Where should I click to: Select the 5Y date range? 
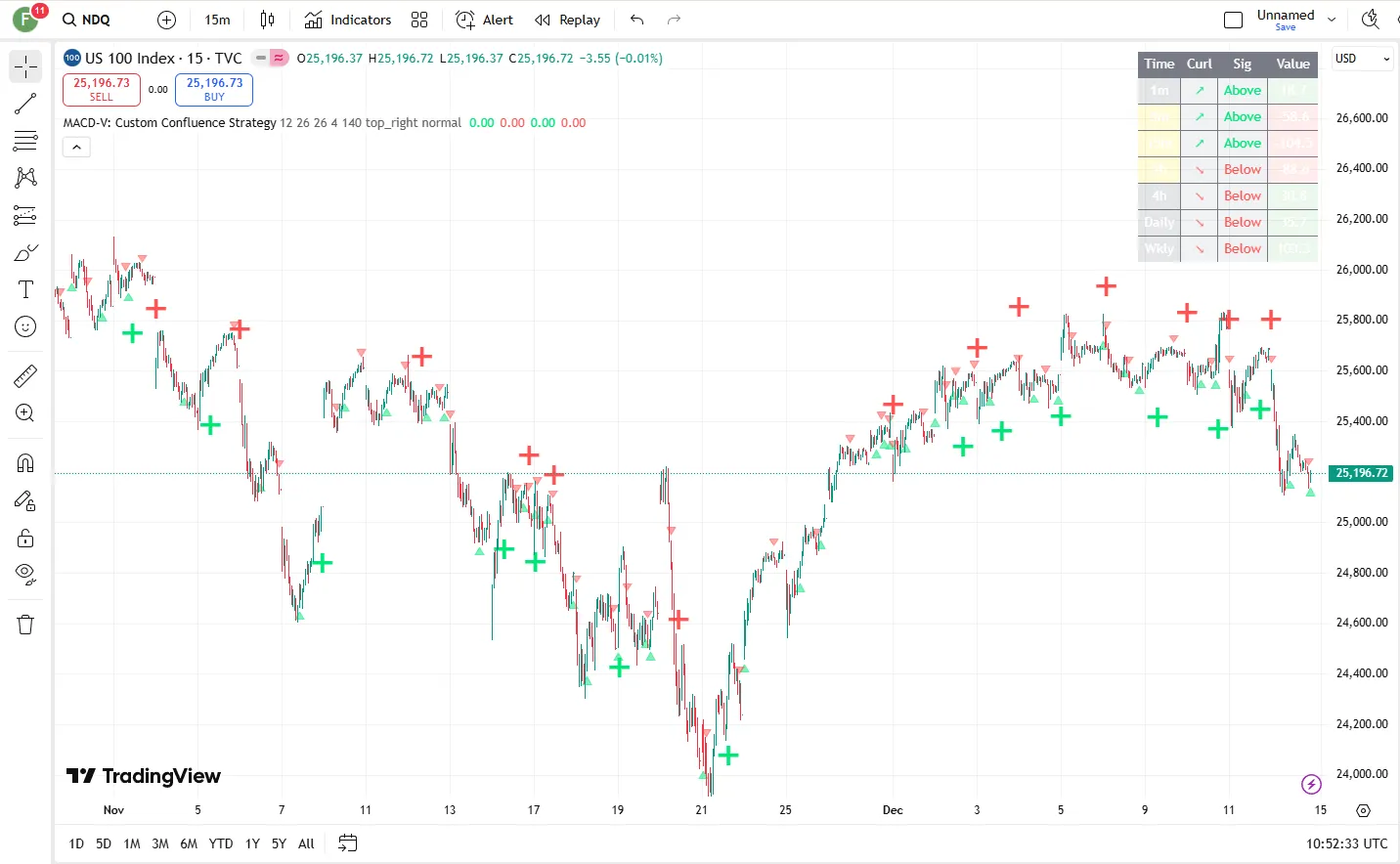[279, 843]
